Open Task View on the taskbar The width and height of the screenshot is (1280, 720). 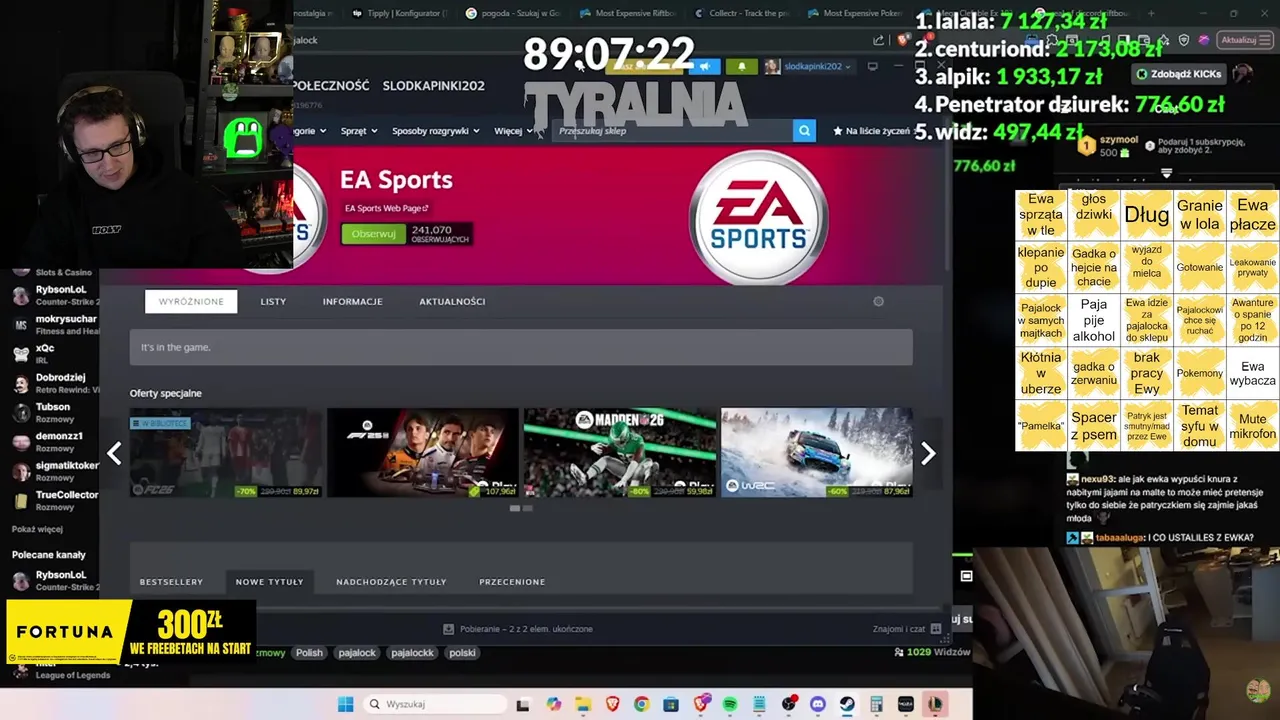(x=522, y=704)
